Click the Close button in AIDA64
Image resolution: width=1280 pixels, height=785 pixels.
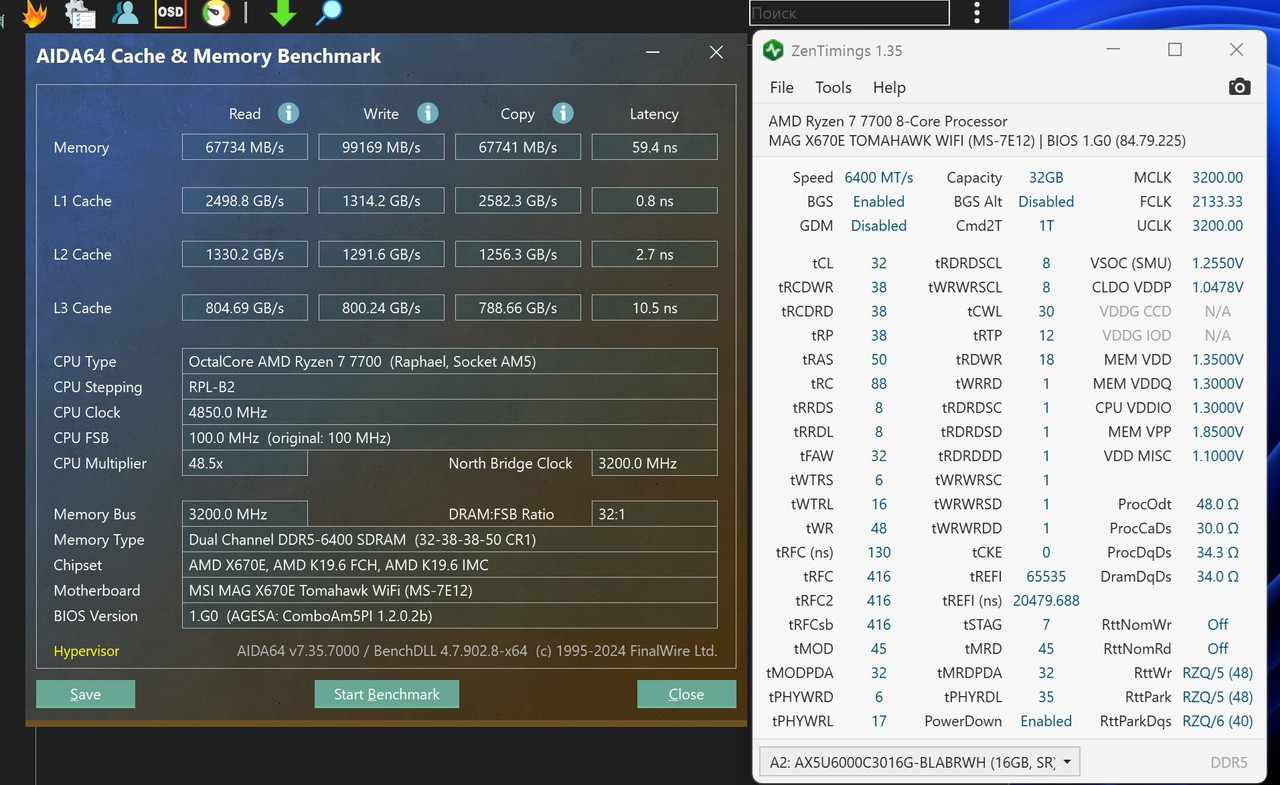pyautogui.click(x=686, y=694)
